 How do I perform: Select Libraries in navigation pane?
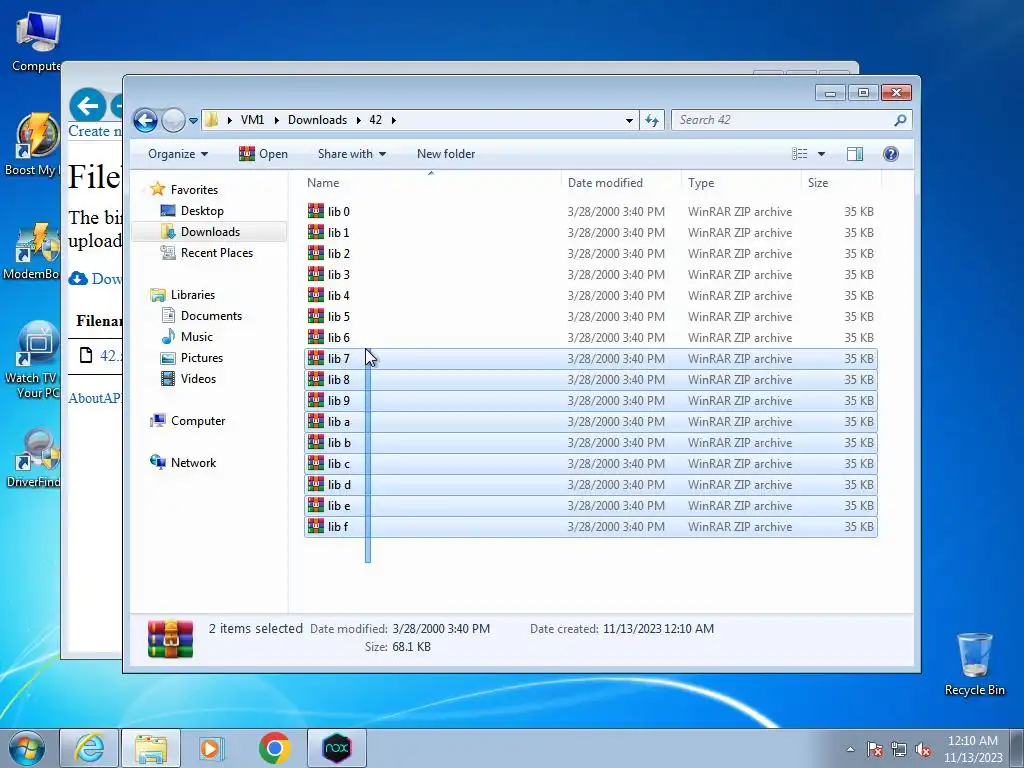point(193,295)
